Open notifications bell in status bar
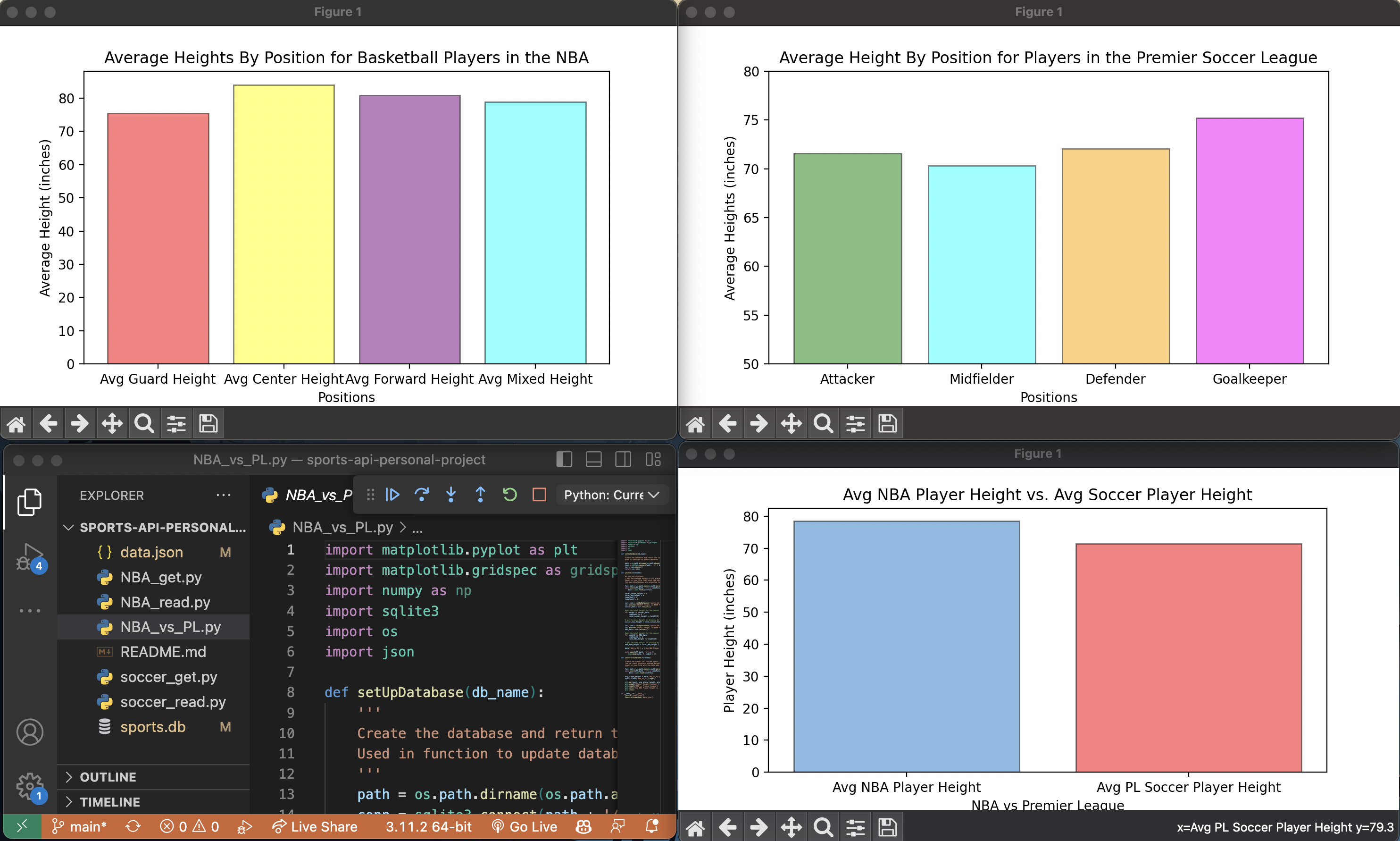 652,826
